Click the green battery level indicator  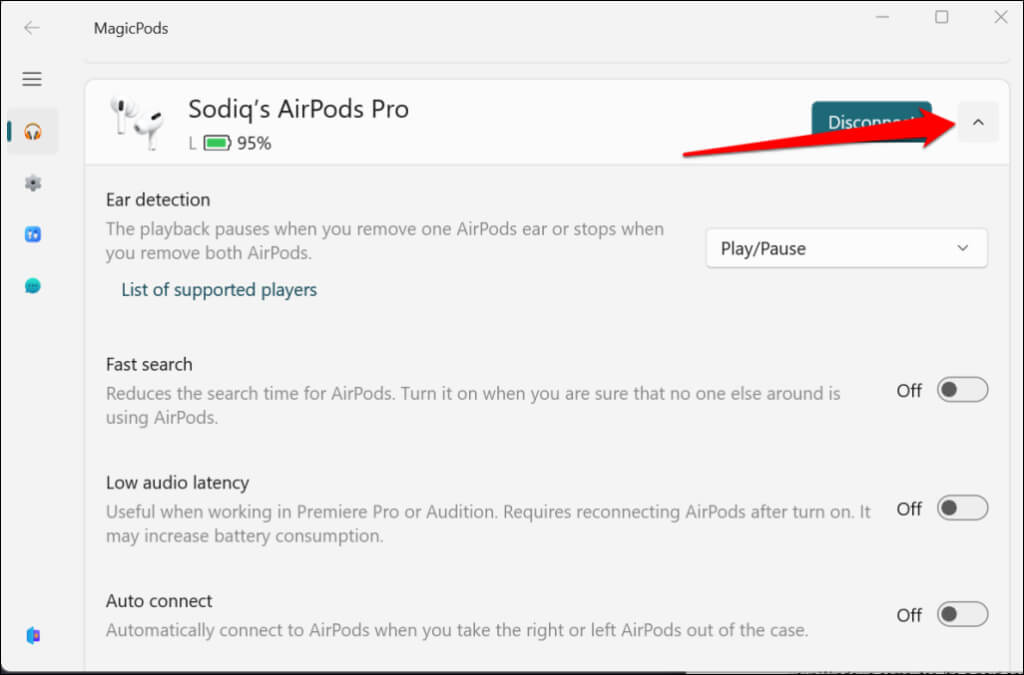coord(217,143)
